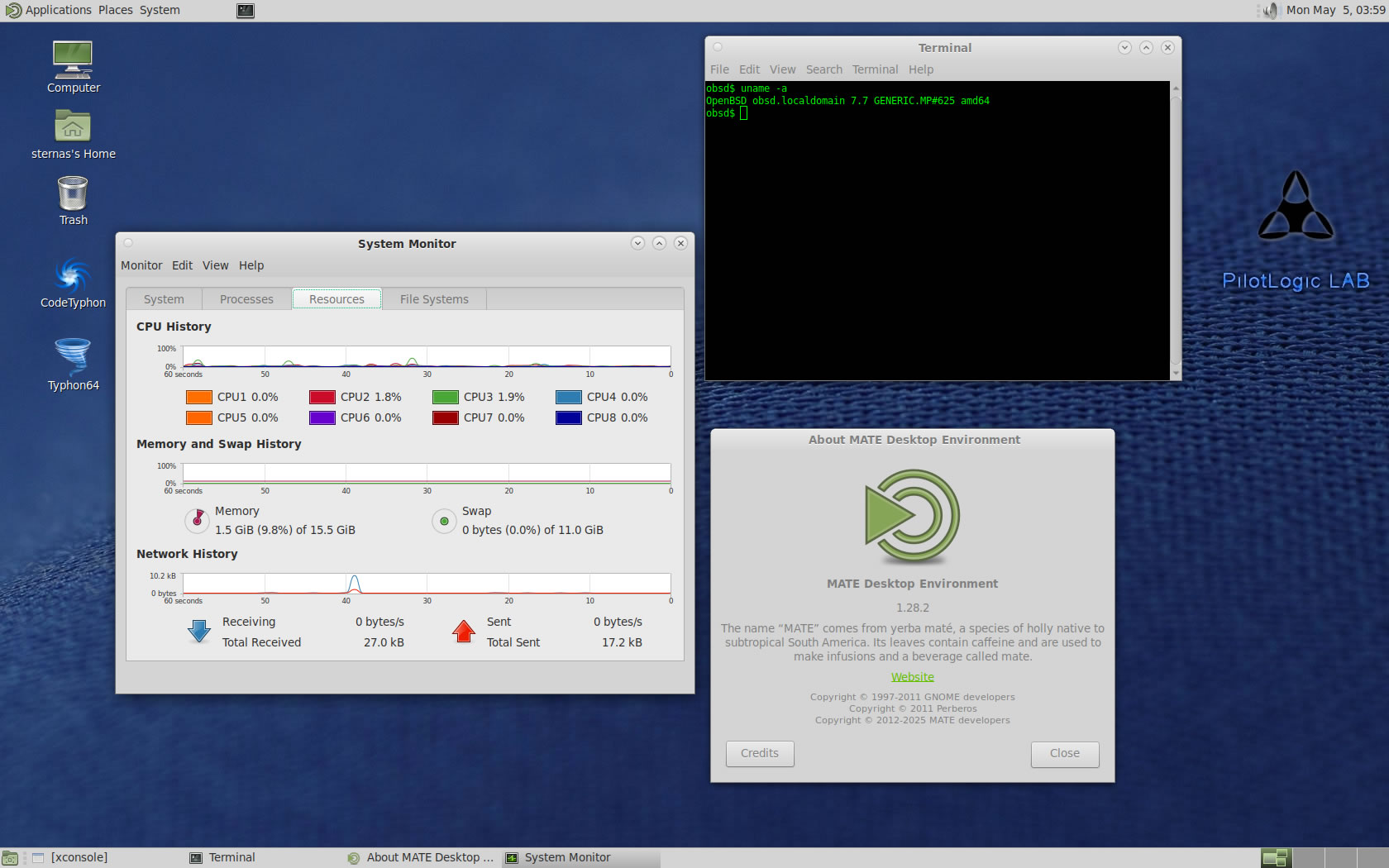Switch to the File Systems tab
The width and height of the screenshot is (1389, 868).
pos(434,299)
